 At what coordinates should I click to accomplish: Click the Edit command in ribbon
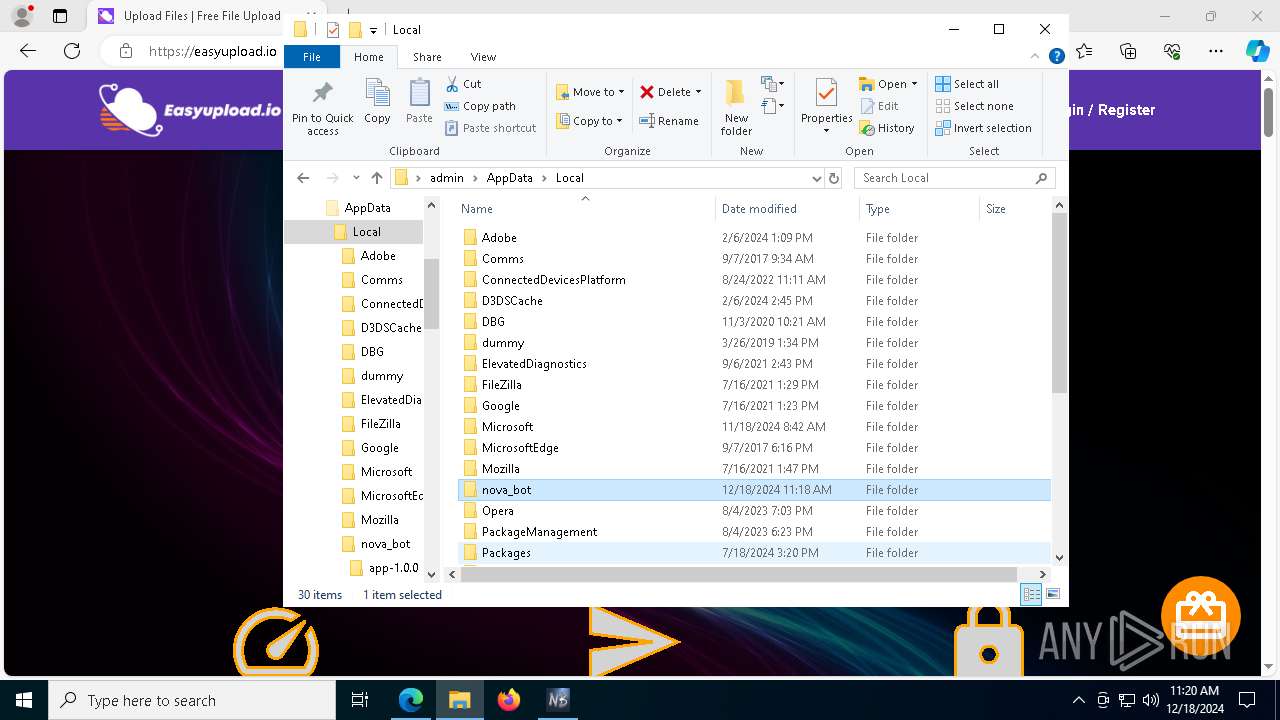pyautogui.click(x=879, y=106)
